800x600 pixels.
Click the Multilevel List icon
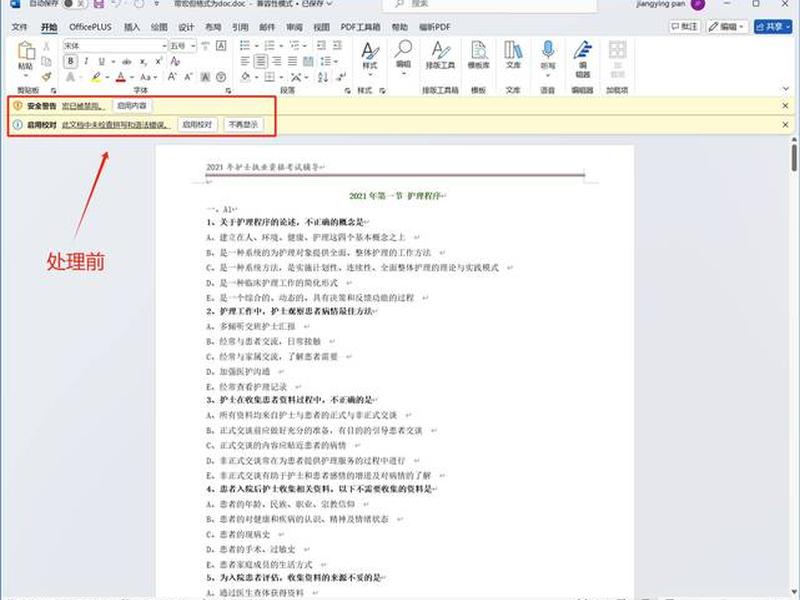point(294,45)
